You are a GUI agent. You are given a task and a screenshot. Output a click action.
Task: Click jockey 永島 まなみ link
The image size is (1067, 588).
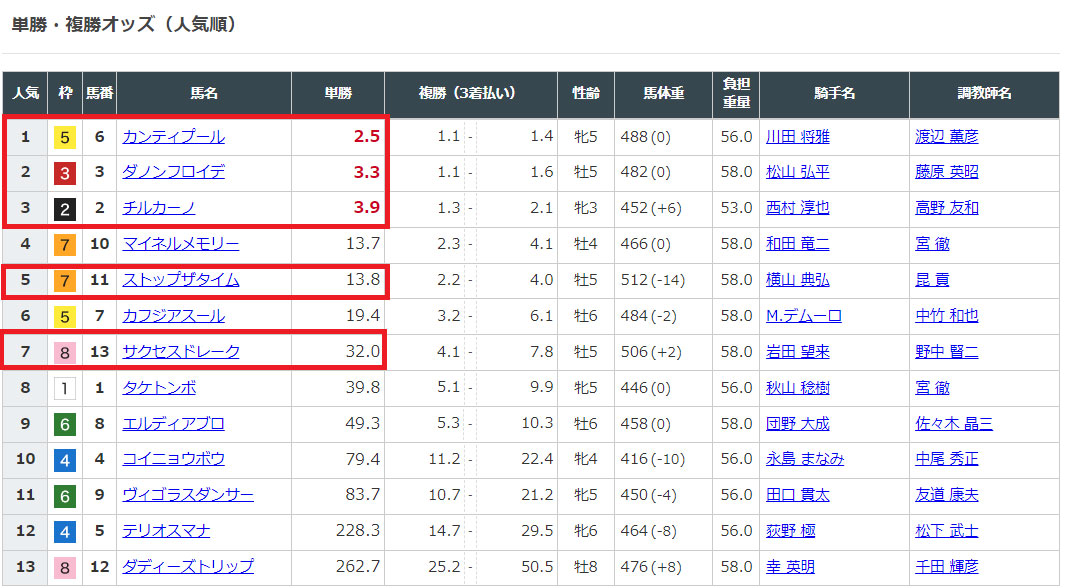pos(804,459)
